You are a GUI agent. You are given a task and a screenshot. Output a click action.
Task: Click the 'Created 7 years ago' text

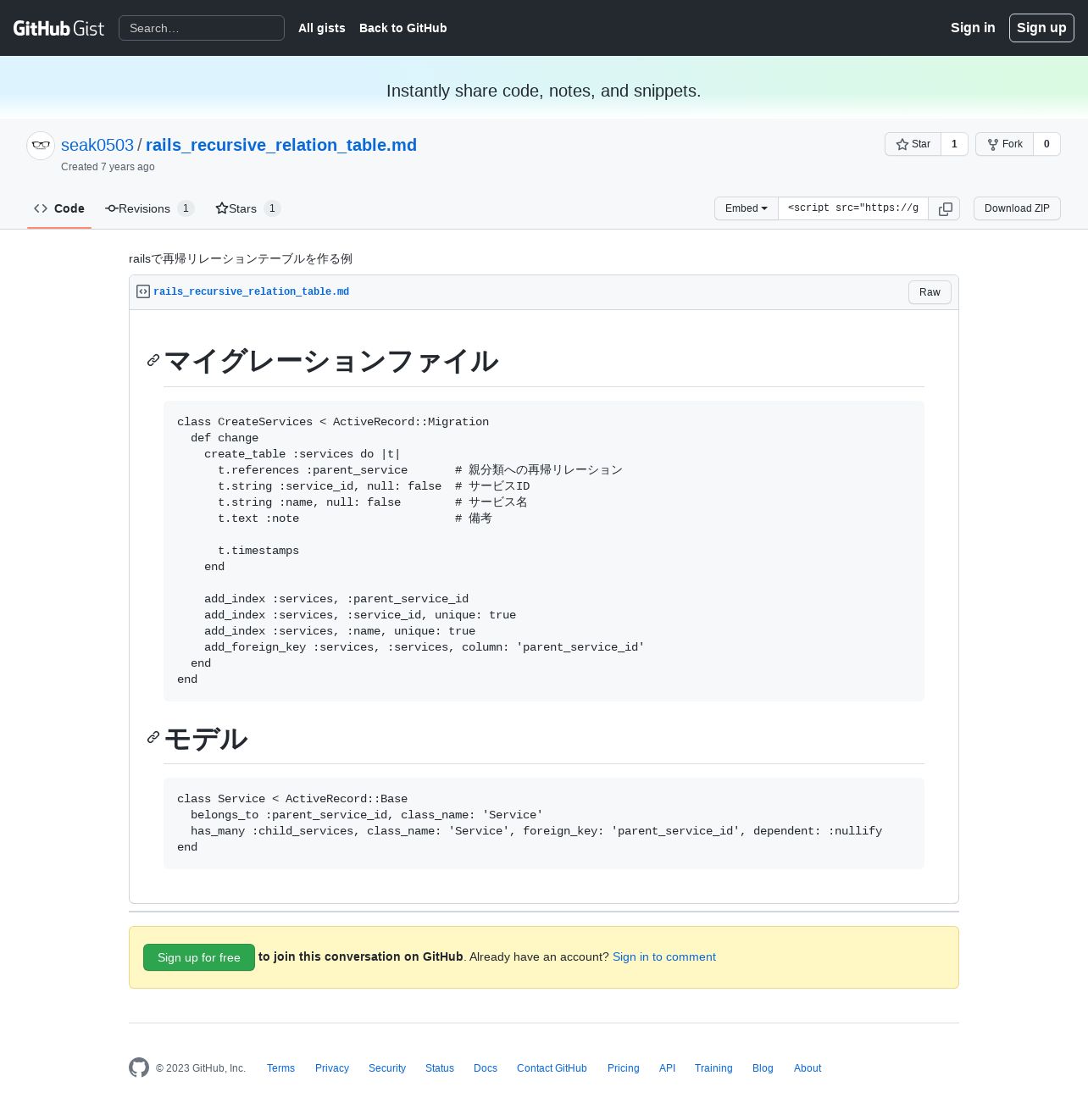click(108, 167)
